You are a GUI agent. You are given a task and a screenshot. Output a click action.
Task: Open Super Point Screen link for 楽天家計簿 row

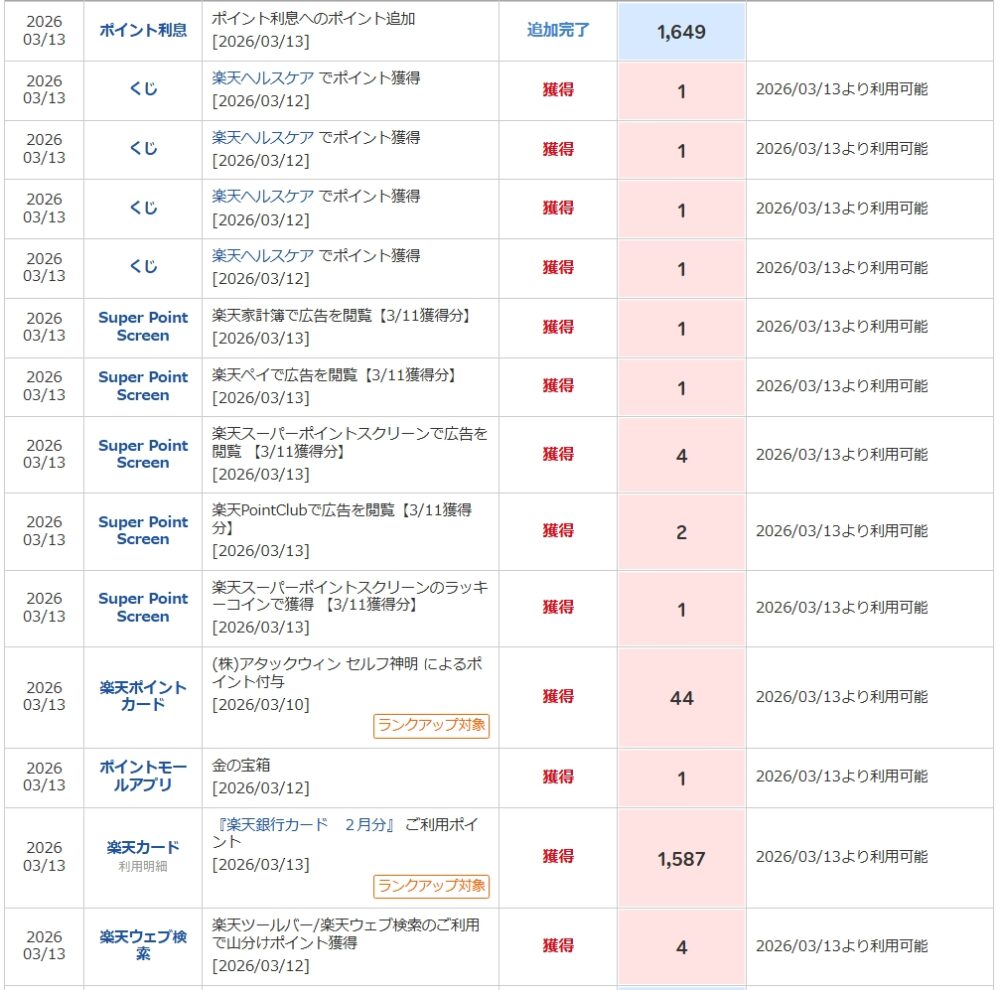coord(143,326)
